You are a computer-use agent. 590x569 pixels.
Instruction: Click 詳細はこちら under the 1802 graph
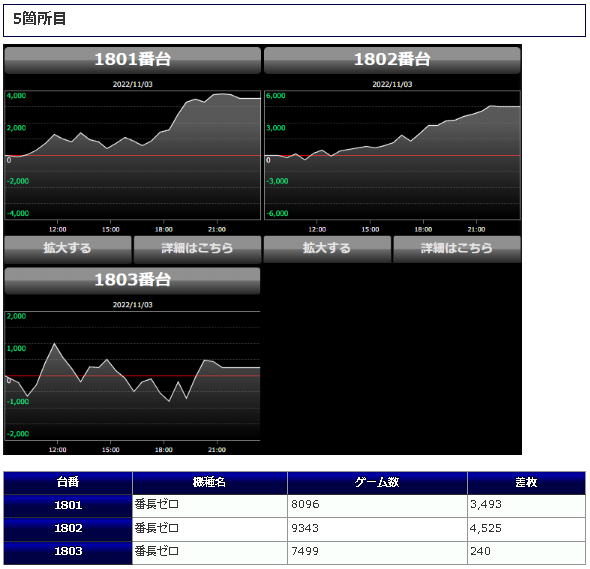coord(457,249)
